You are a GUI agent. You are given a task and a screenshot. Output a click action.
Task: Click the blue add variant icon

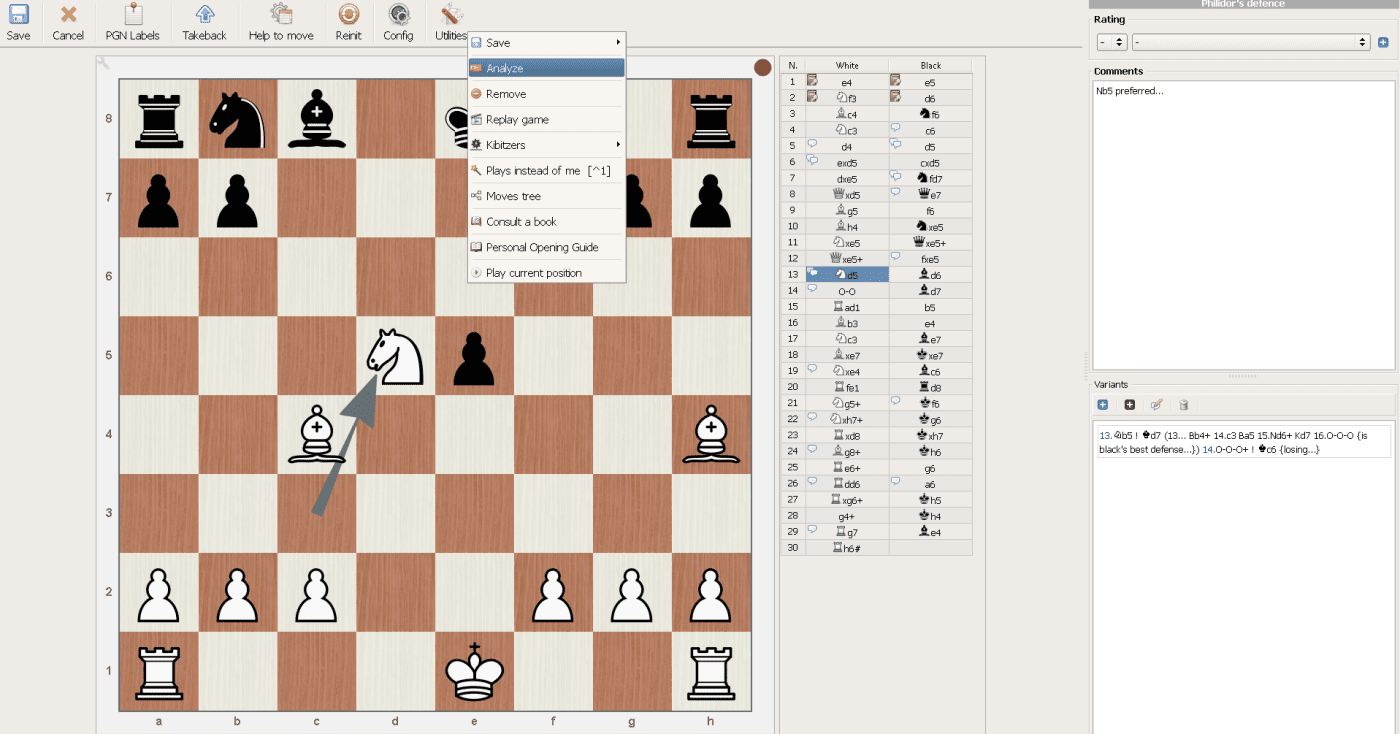[x=1103, y=405]
